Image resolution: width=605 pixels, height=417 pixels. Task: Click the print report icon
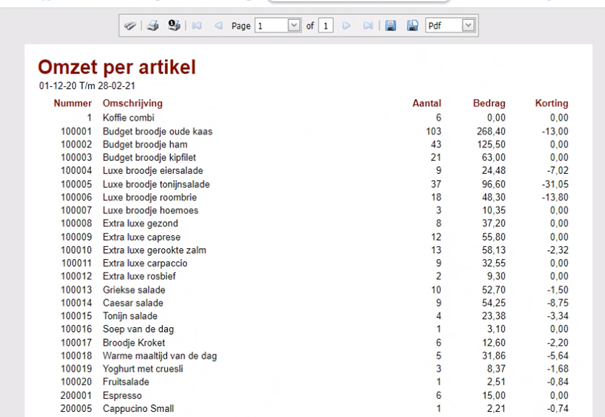(x=153, y=26)
